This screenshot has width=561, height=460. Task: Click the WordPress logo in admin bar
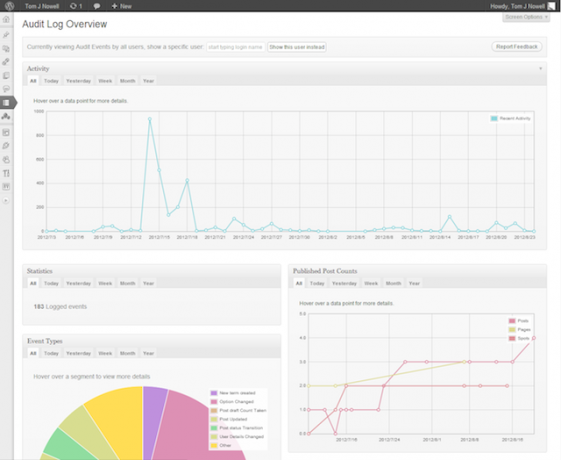(10, 6)
